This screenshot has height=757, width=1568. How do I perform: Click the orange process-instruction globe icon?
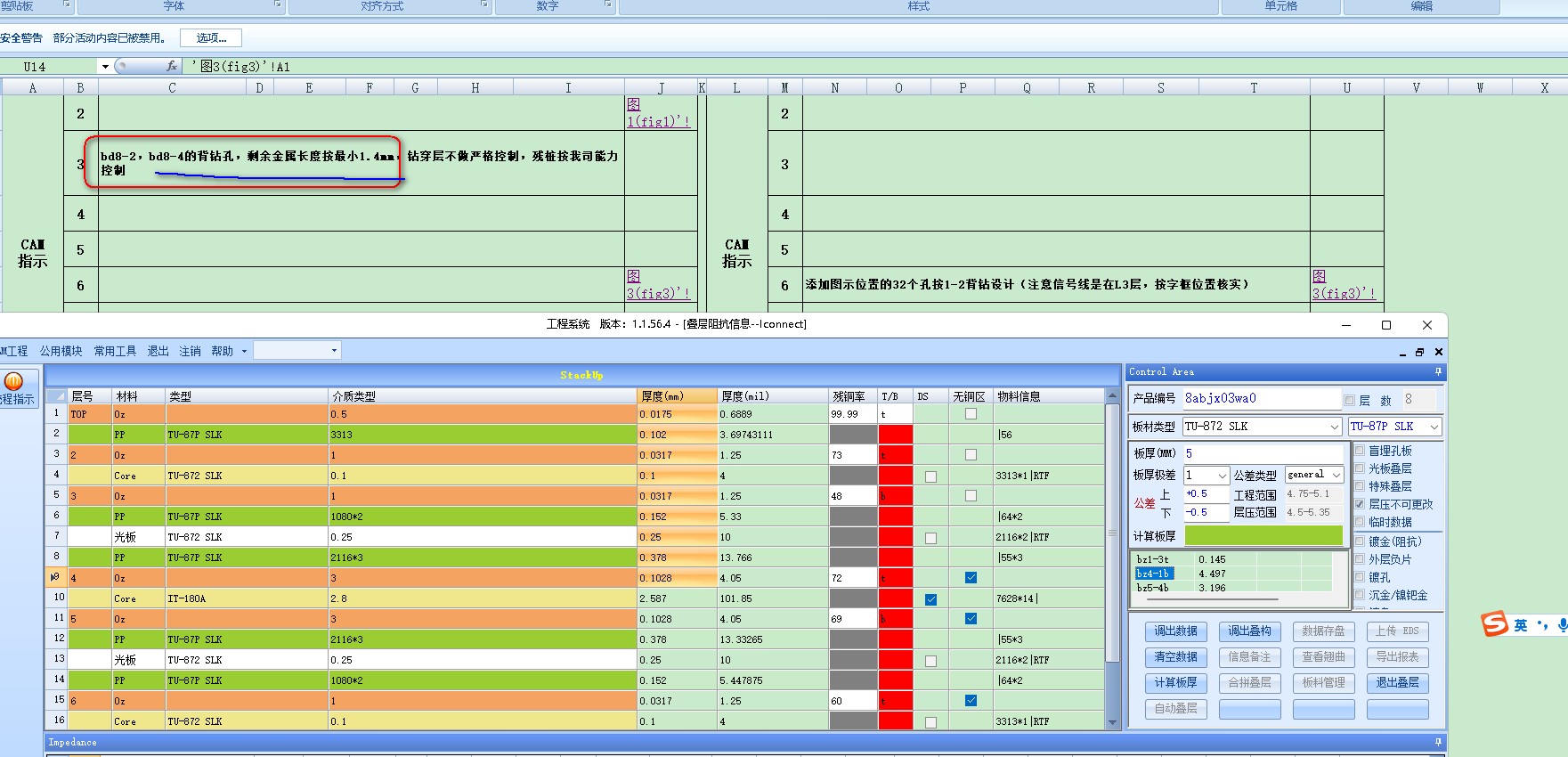point(13,381)
